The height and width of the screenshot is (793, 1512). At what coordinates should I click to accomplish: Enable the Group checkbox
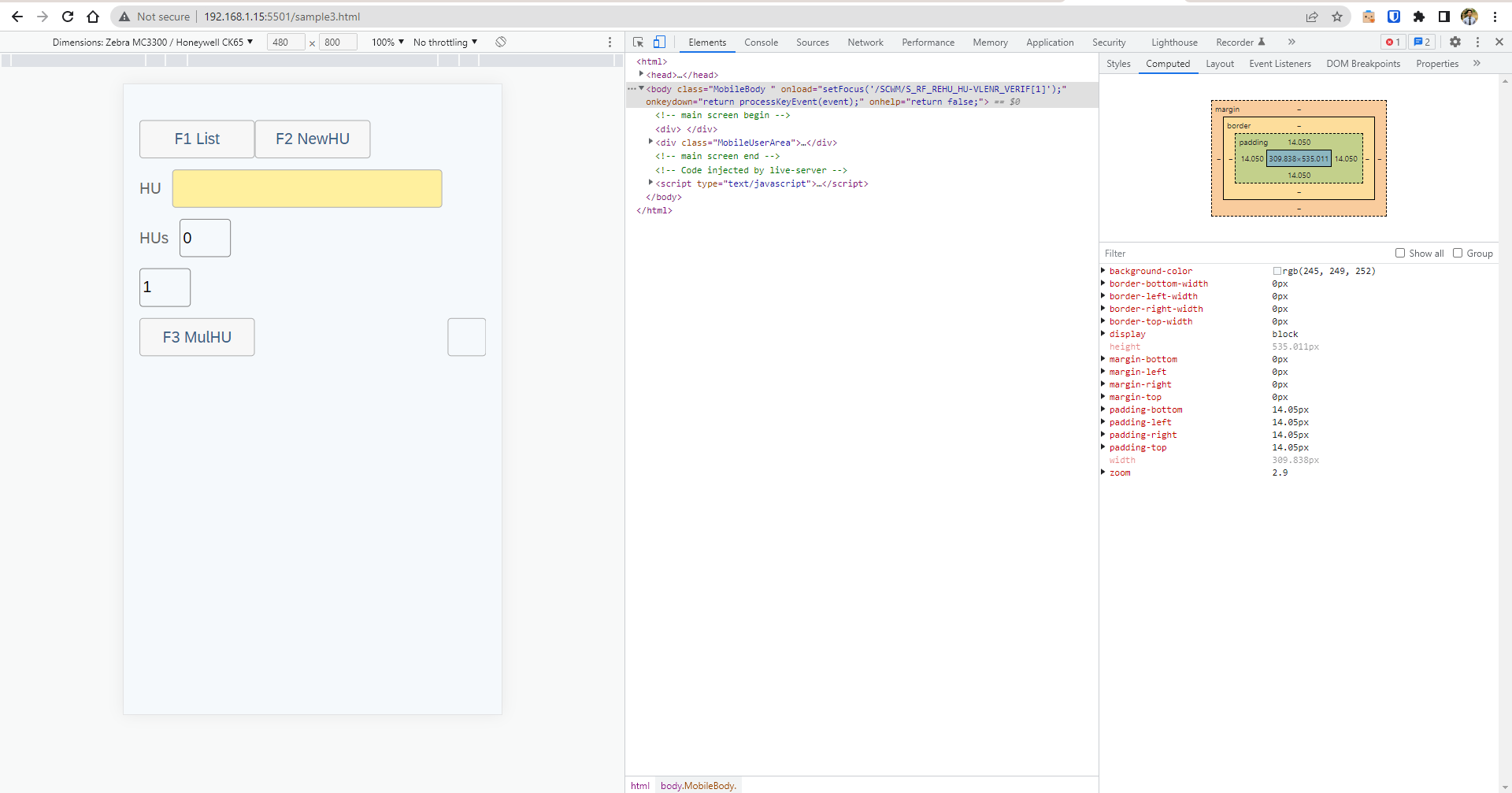(x=1458, y=253)
